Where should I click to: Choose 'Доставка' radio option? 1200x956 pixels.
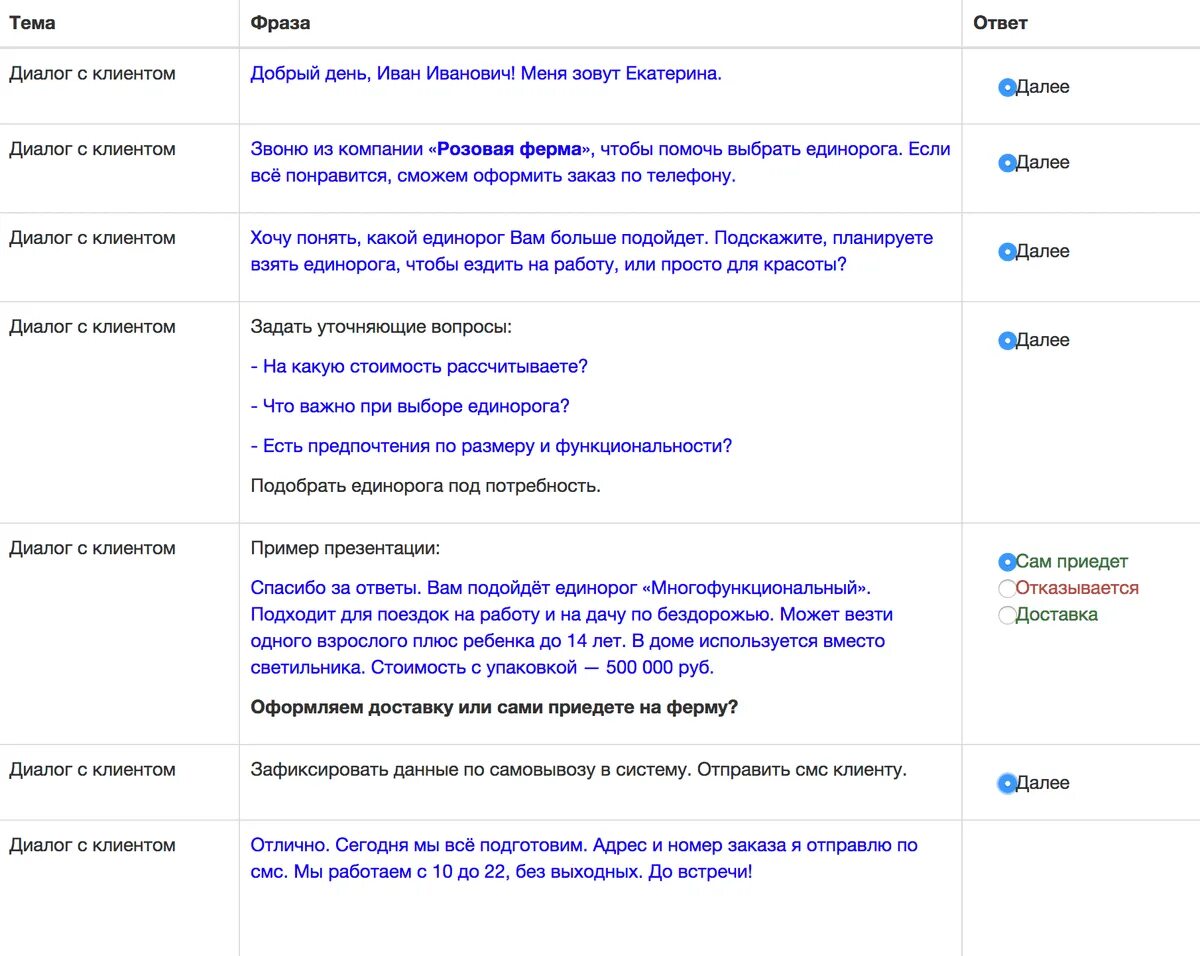pos(1007,615)
